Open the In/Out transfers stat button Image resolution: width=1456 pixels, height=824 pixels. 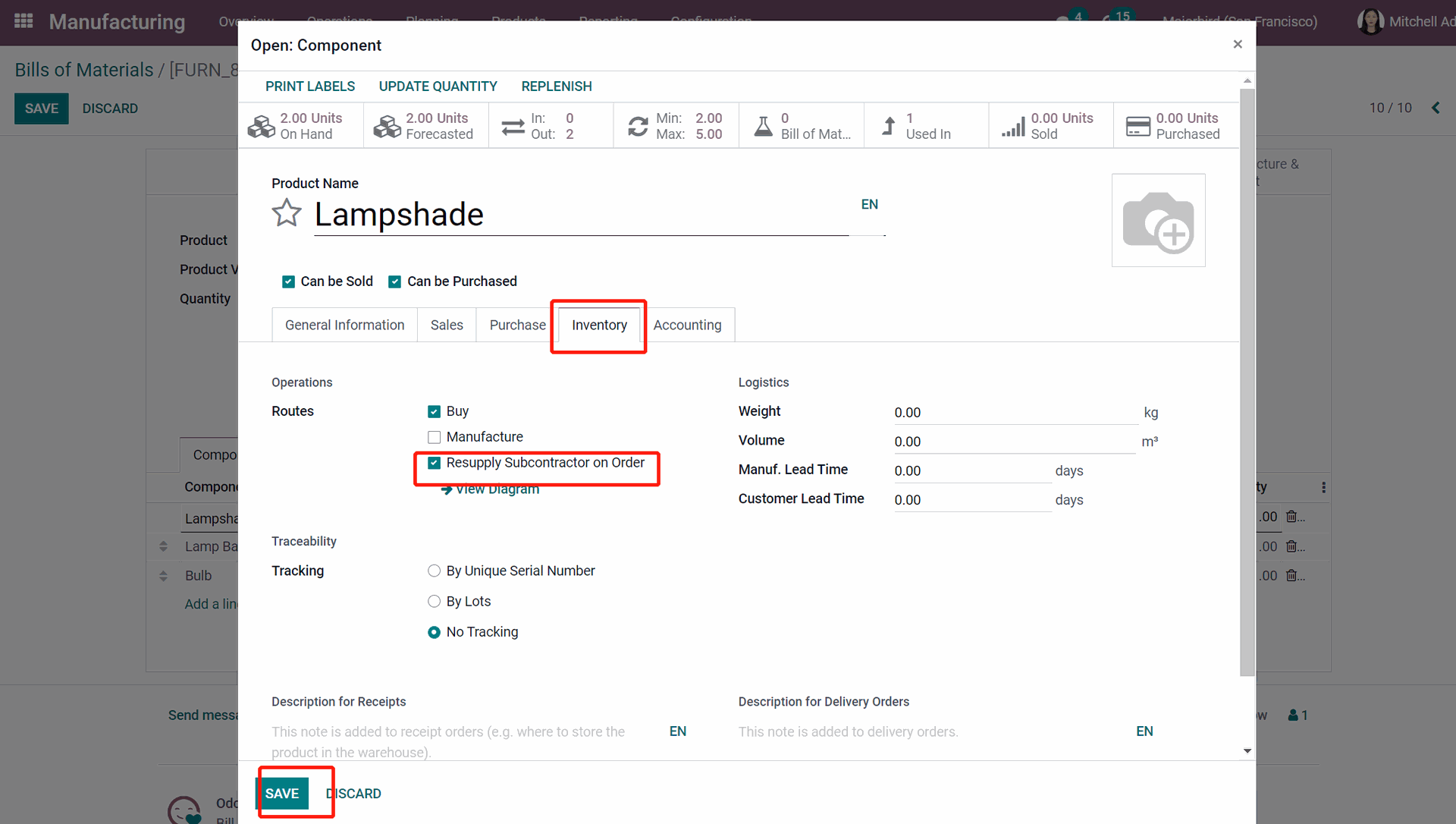pos(551,126)
